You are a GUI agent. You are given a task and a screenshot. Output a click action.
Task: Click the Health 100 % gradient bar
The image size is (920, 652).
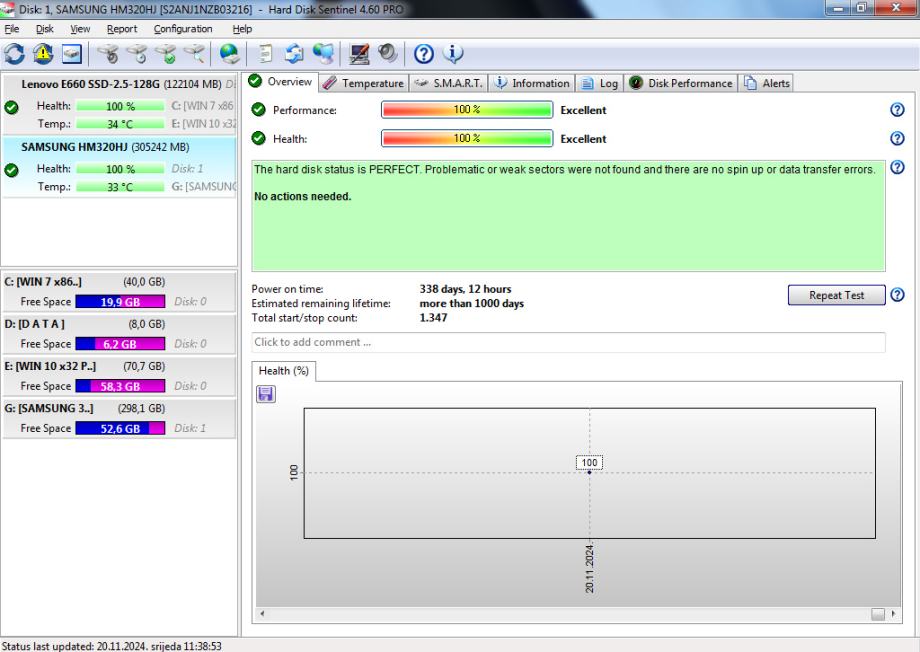coord(467,138)
